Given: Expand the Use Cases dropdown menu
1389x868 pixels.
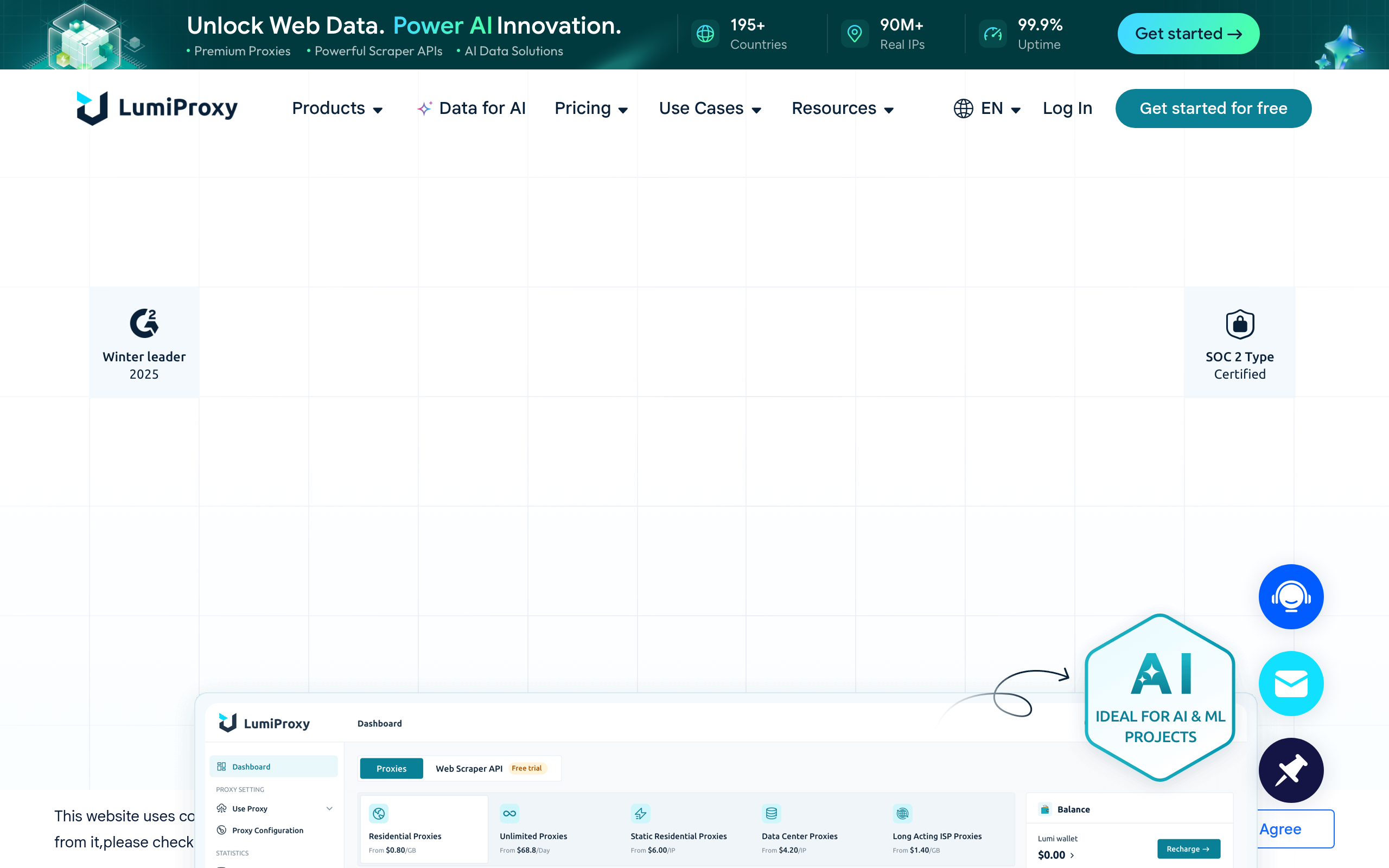Looking at the screenshot, I should tap(710, 108).
